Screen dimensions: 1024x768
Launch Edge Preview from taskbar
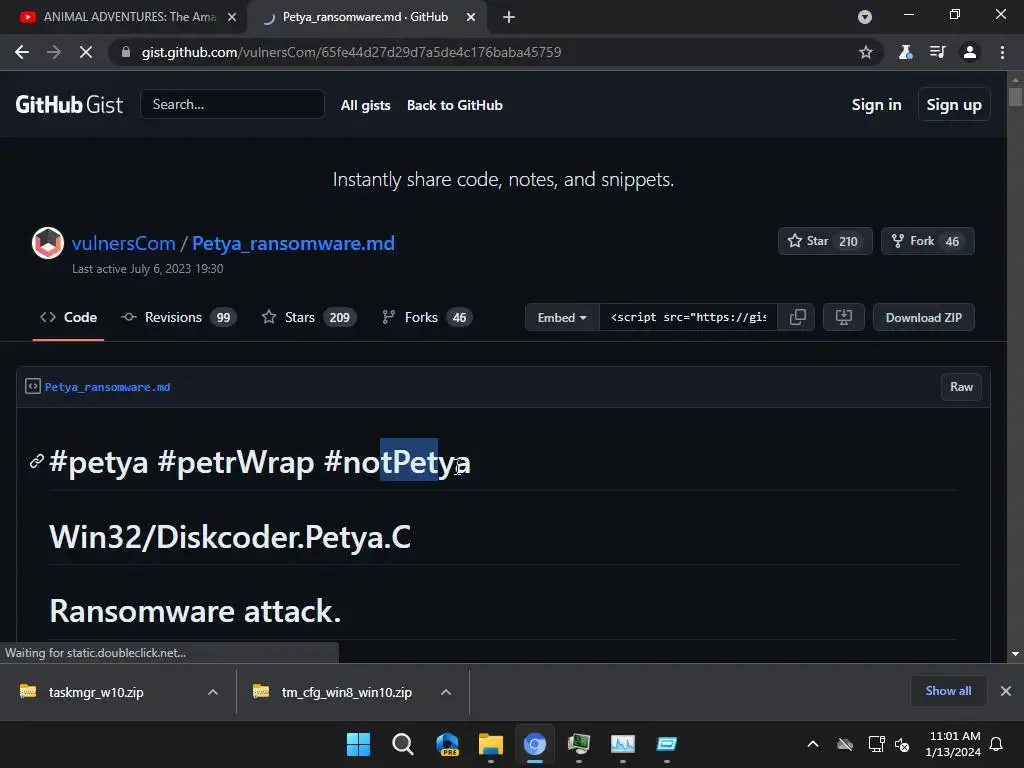click(447, 744)
